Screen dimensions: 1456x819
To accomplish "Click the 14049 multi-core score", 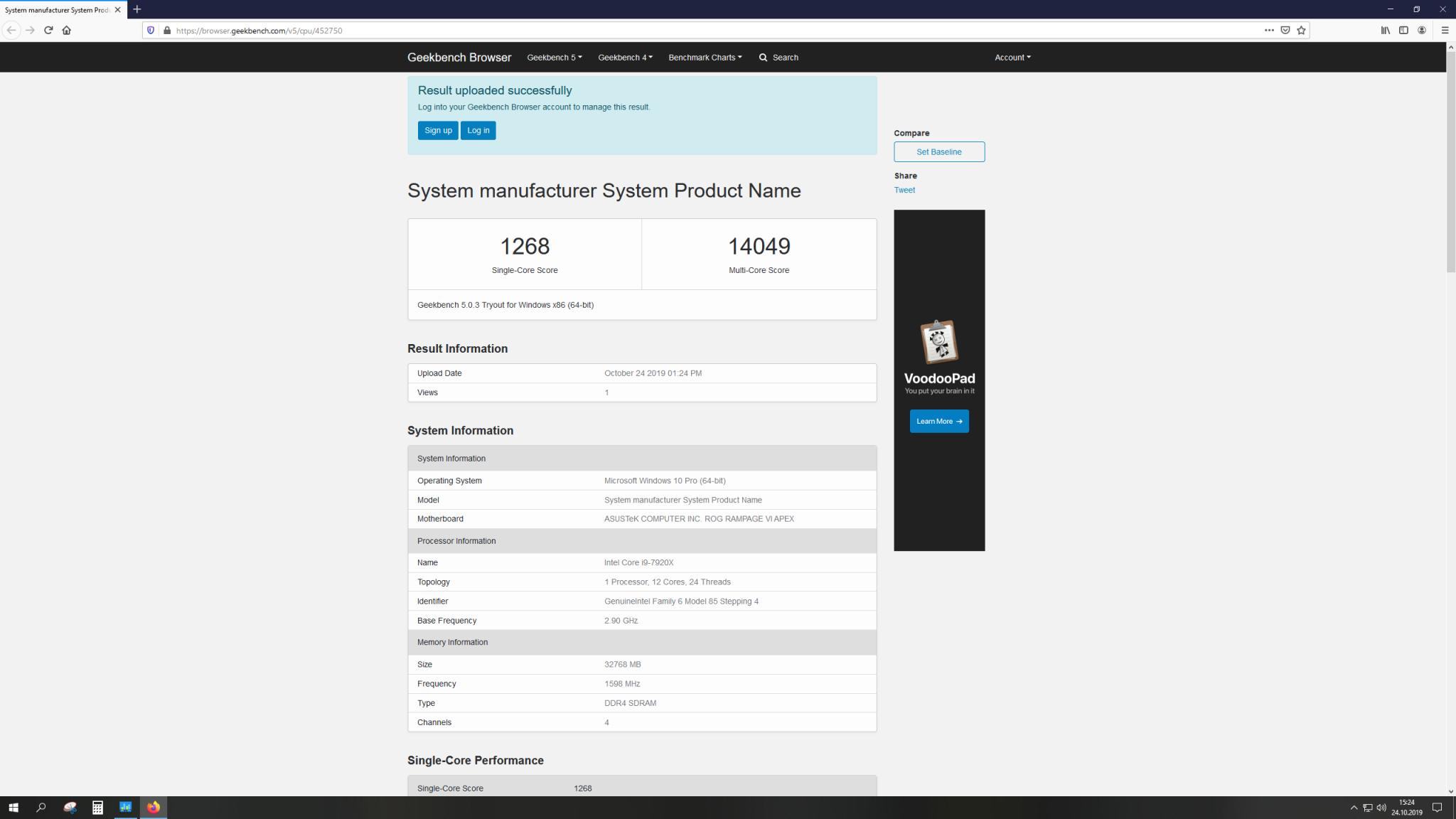I will pos(759,246).
